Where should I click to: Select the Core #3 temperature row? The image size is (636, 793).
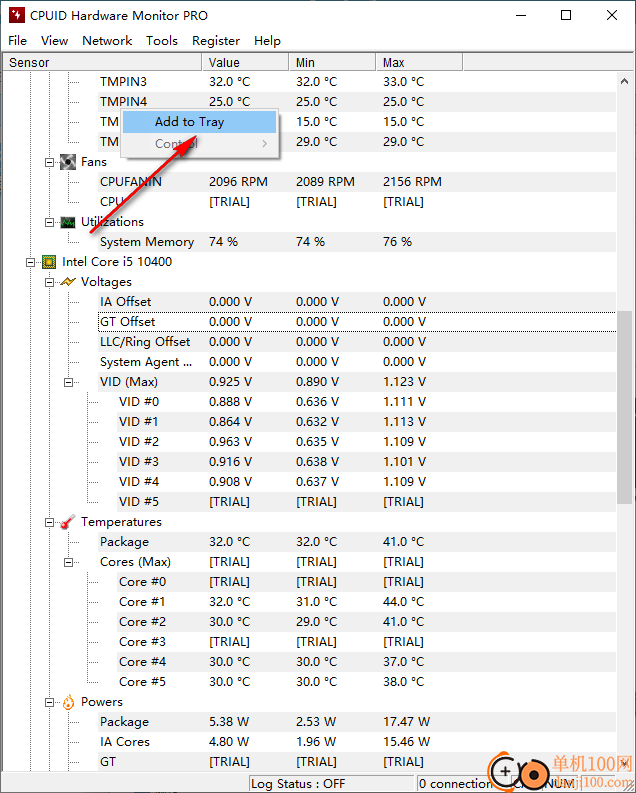[367, 642]
